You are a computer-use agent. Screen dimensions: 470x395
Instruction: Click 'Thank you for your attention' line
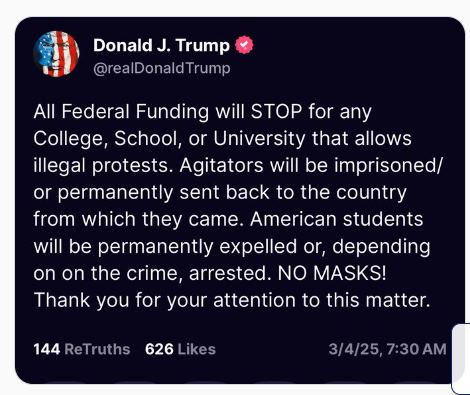coord(232,300)
